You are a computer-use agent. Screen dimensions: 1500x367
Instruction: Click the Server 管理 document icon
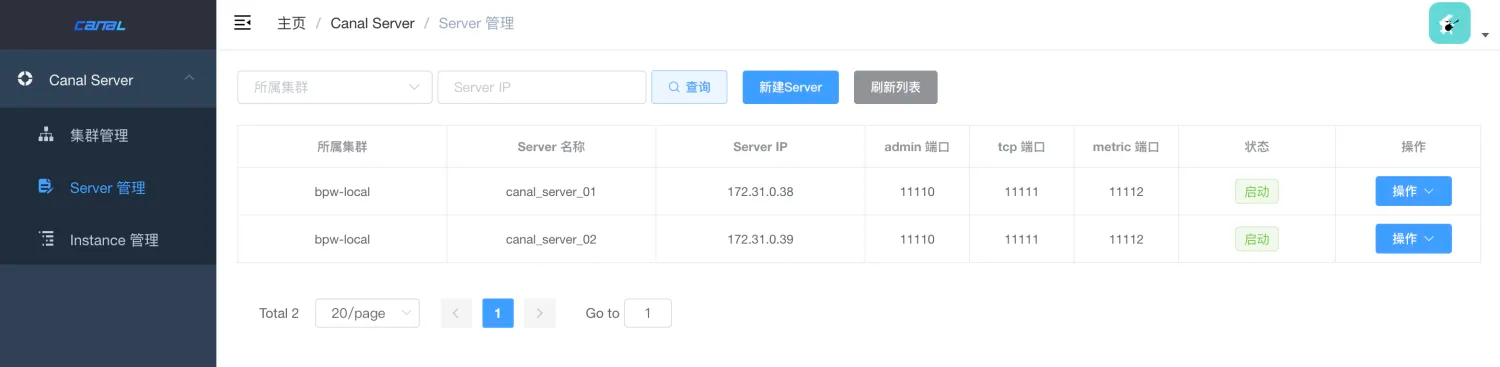[45, 187]
